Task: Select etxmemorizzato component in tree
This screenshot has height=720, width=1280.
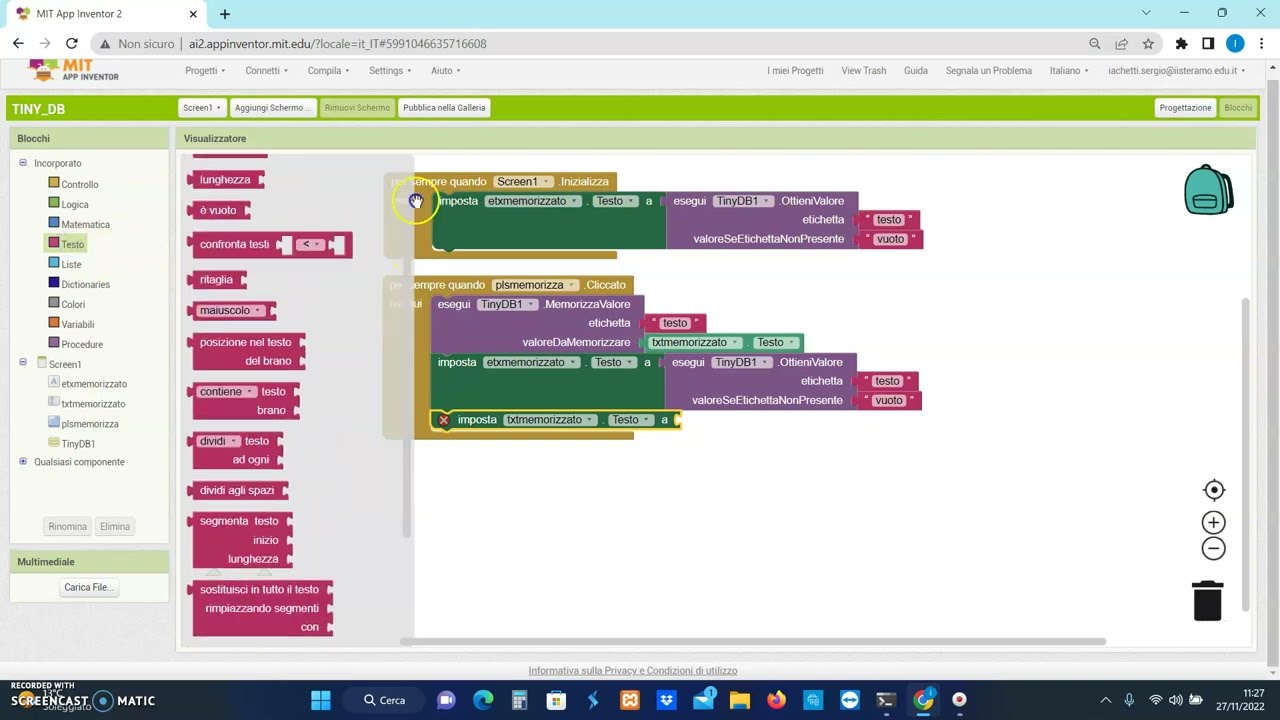Action: 94,384
